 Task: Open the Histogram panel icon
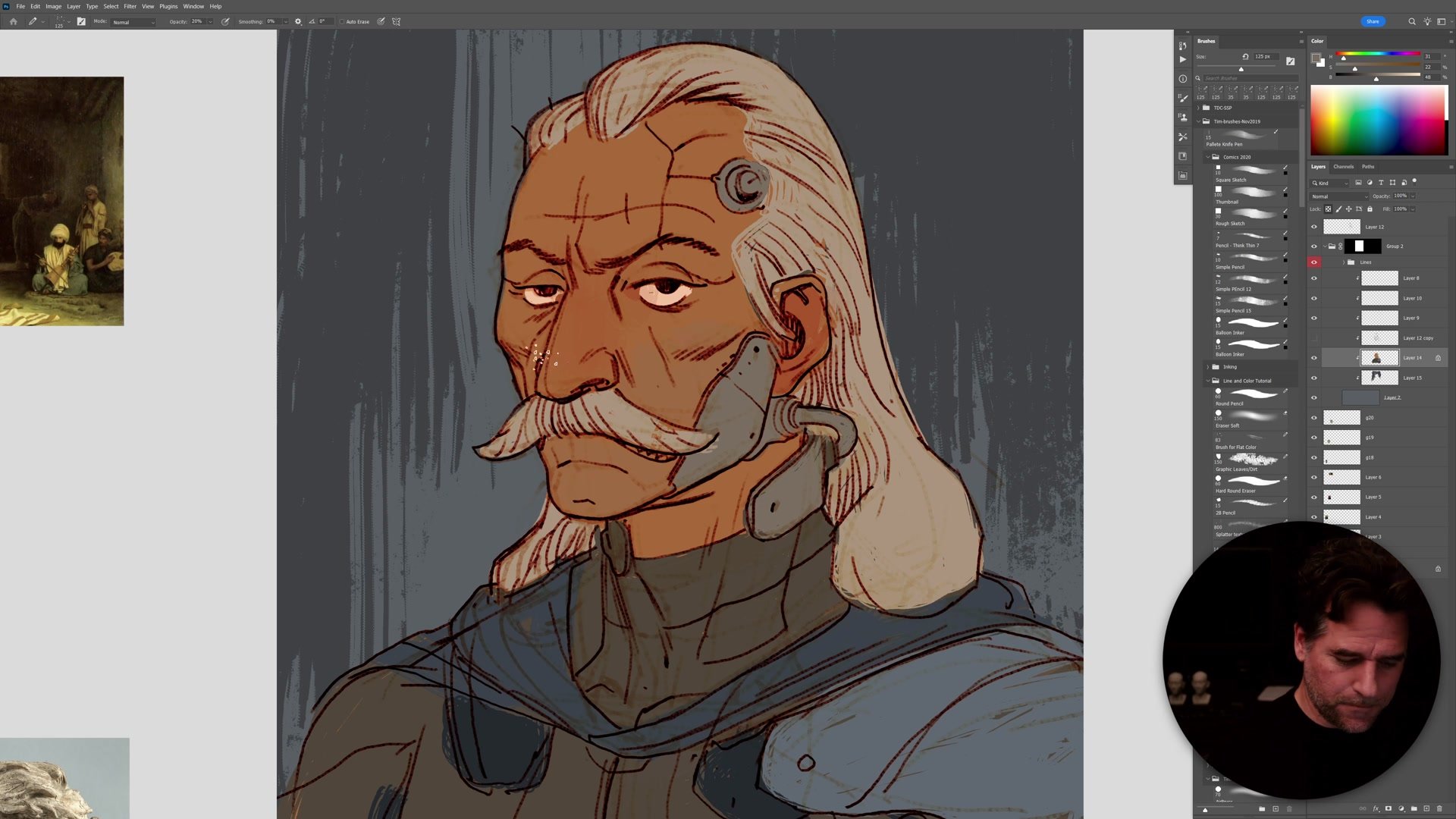coord(1182,175)
